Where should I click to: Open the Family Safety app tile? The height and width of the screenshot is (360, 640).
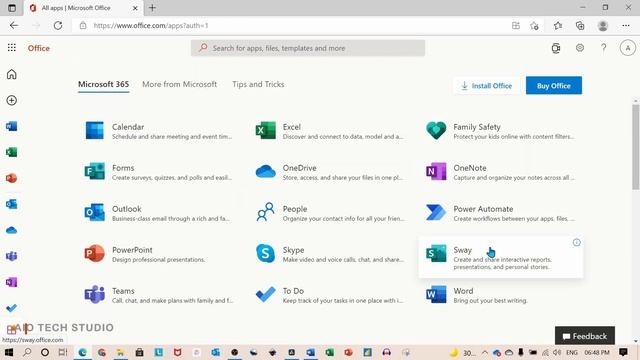pos(500,131)
